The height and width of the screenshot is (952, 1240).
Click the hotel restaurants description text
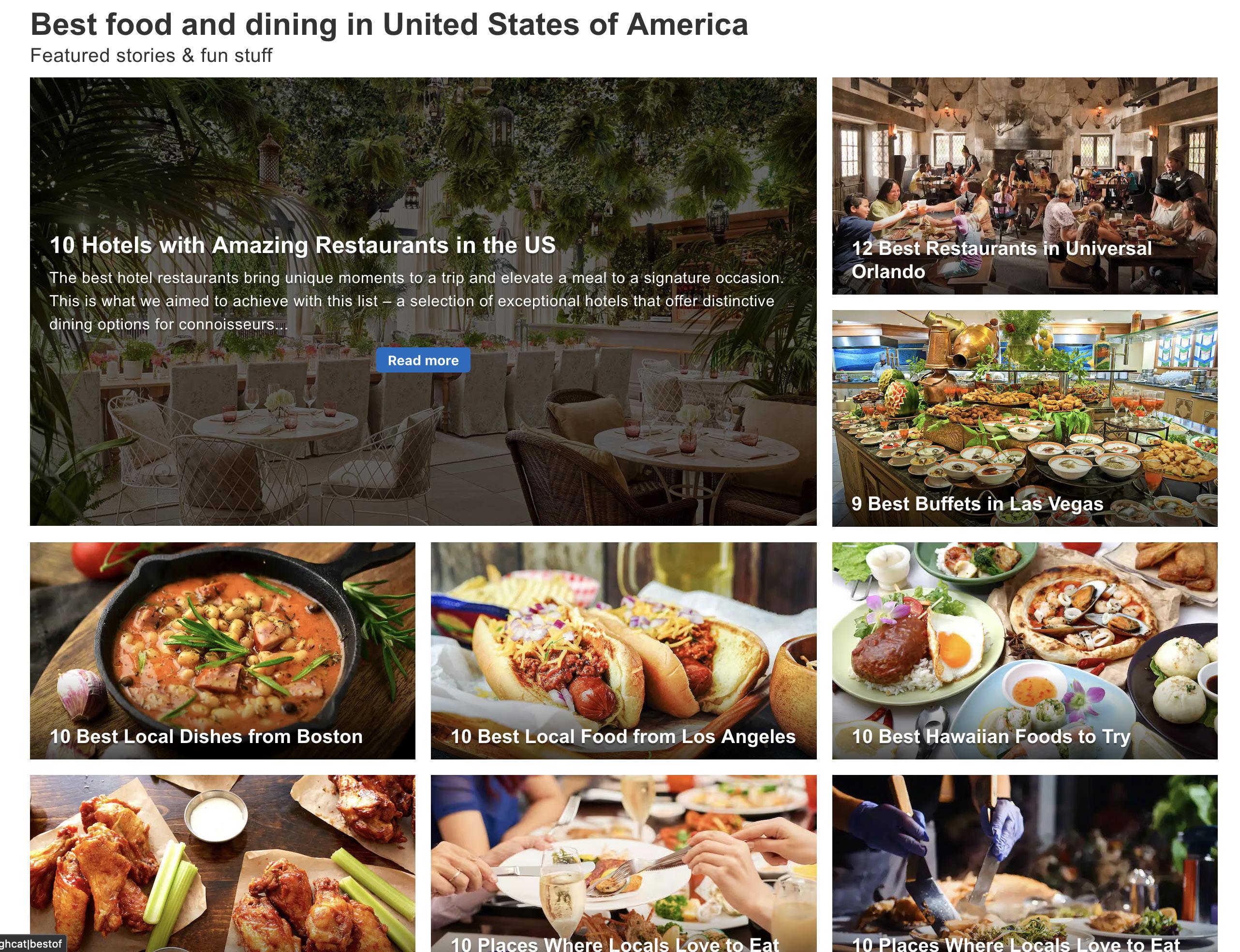[x=417, y=301]
